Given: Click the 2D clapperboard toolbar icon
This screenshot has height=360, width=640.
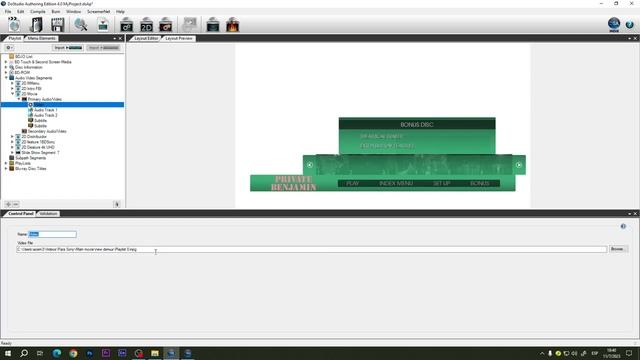Looking at the screenshot, I should point(146,25).
